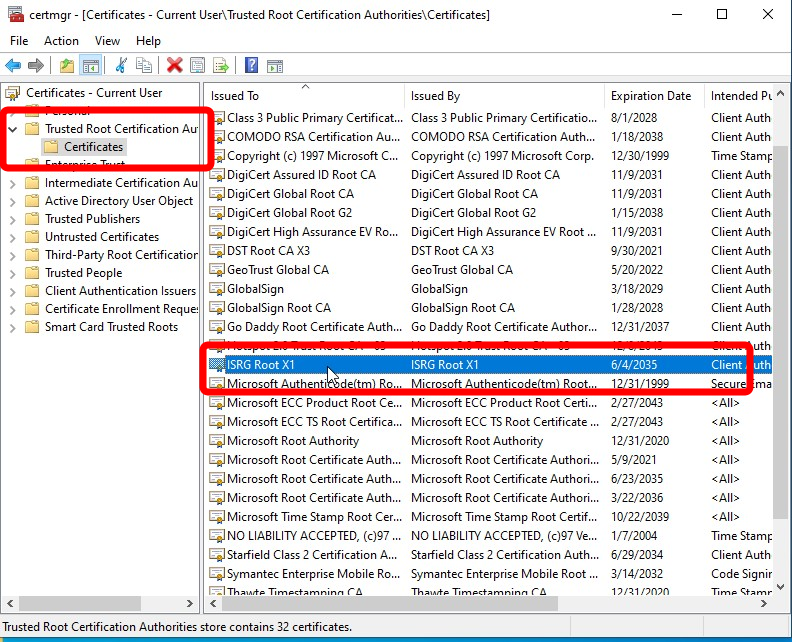Select the NO LIABILITY ACCEPTED, (c)97 row
Image resolution: width=792 pixels, height=642 pixels.
click(490, 536)
